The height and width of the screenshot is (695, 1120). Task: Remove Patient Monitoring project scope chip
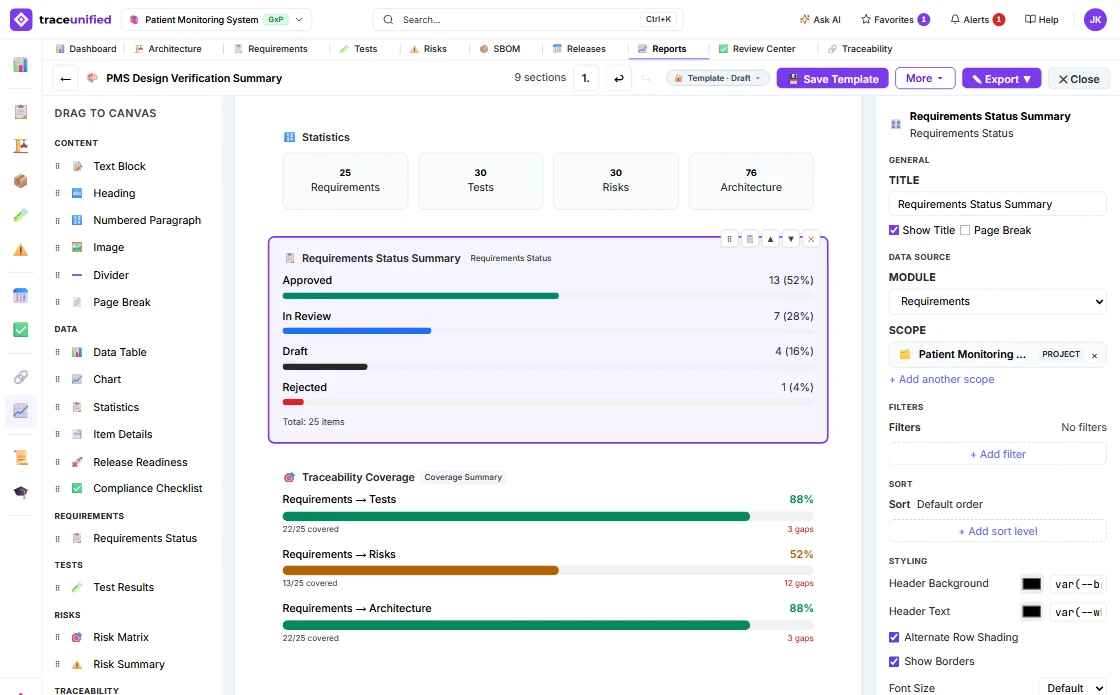coord(1094,355)
